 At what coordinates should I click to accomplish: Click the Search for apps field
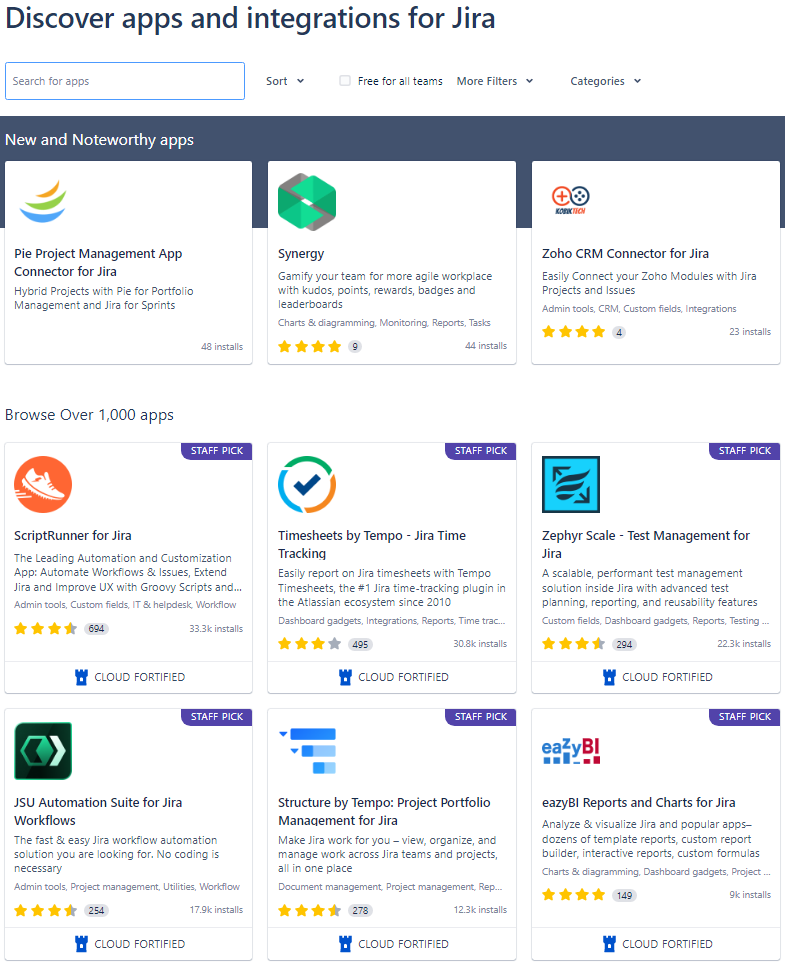click(125, 81)
